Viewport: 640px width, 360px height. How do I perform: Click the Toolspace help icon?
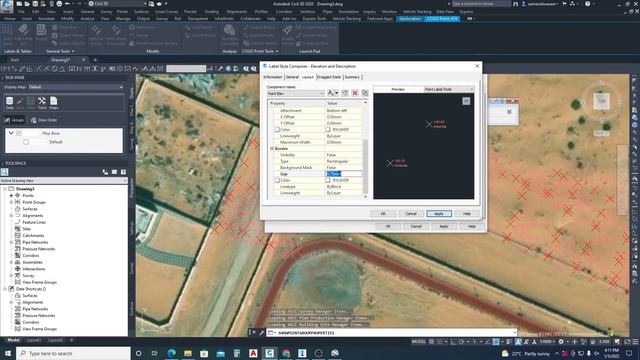click(x=123, y=172)
